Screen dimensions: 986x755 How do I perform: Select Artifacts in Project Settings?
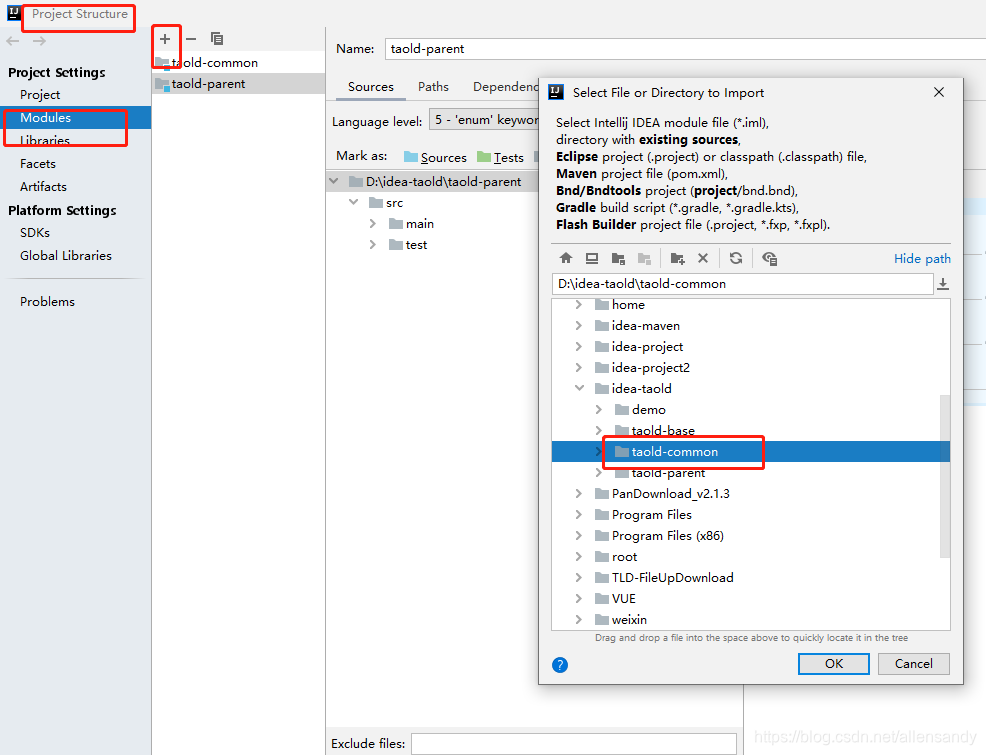[43, 187]
